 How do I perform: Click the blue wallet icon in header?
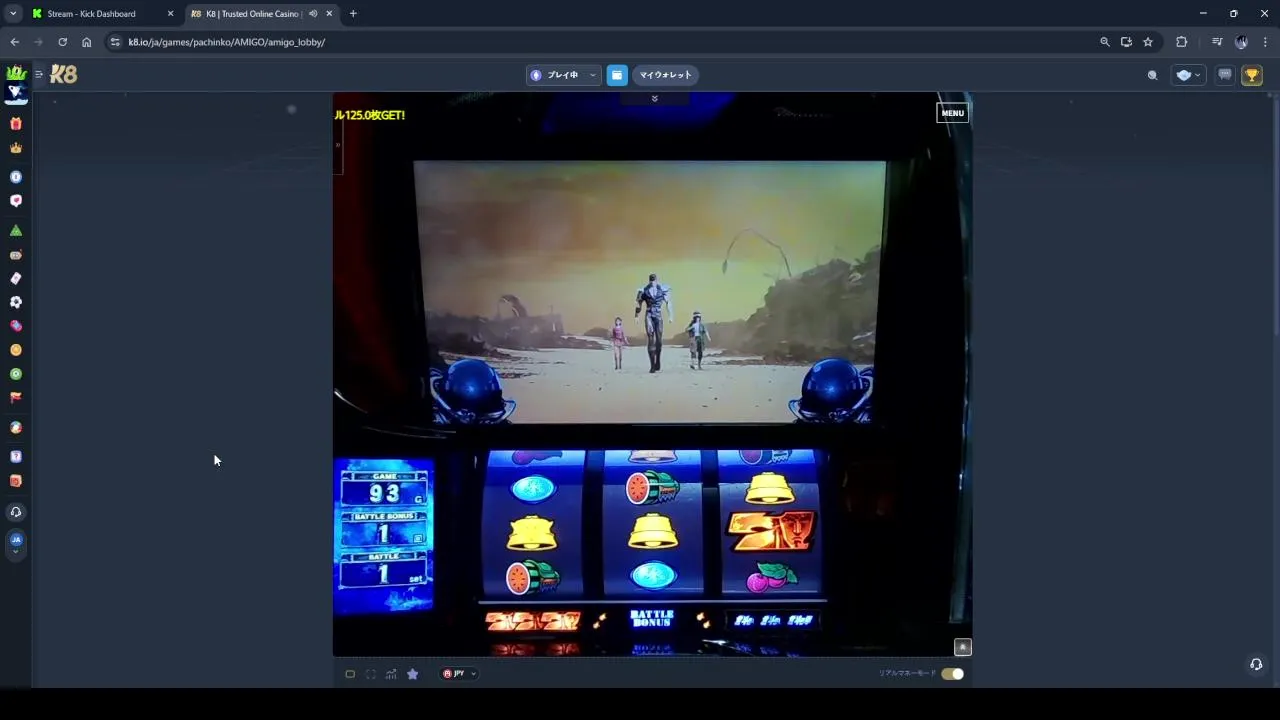pos(617,75)
